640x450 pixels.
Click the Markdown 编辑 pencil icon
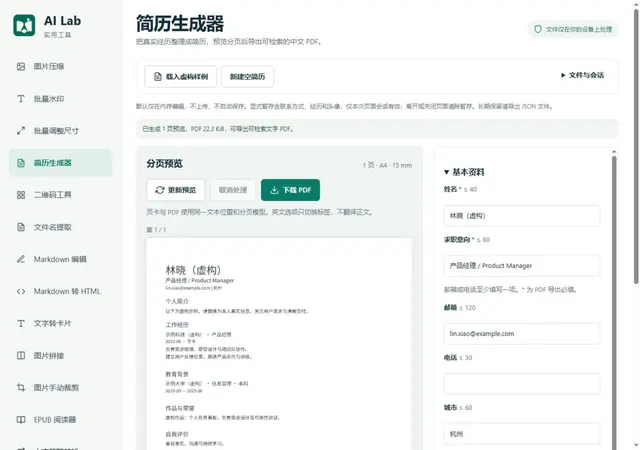tap(21, 259)
